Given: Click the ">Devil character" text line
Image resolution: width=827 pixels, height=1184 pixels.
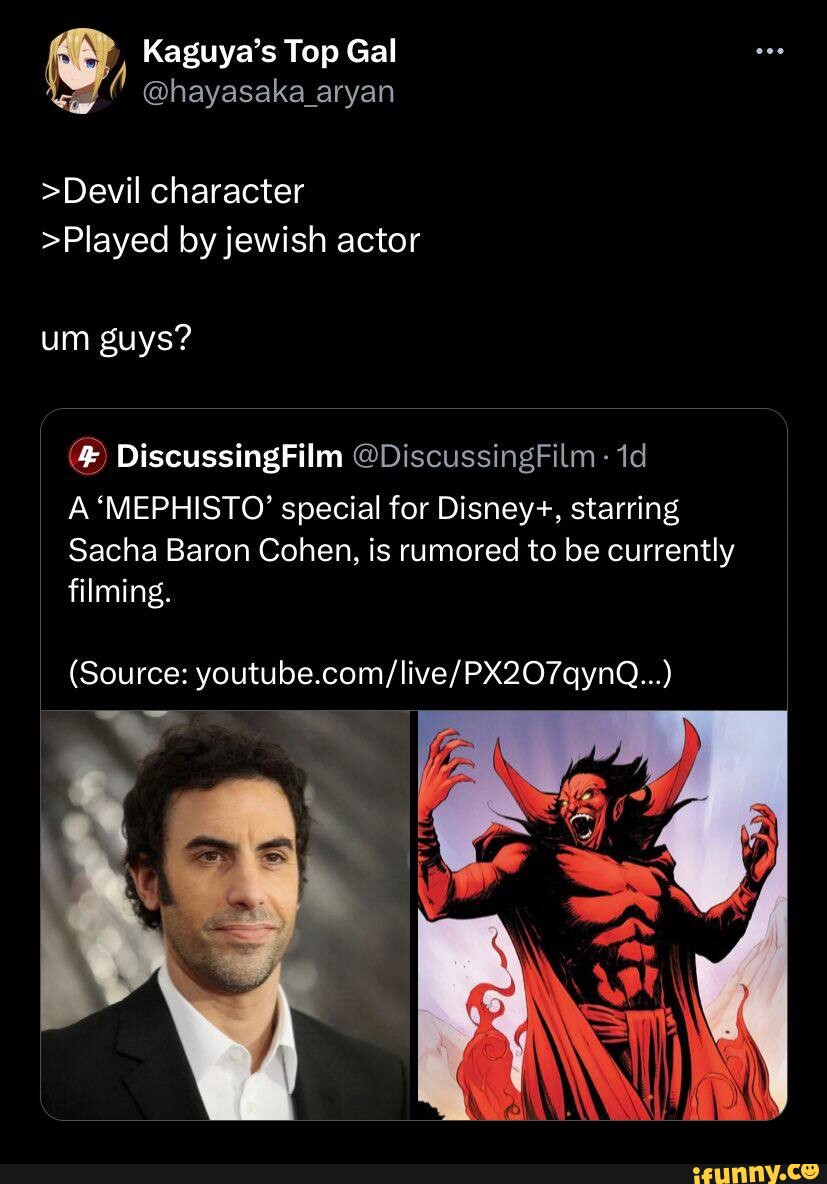Looking at the screenshot, I should click(x=171, y=190).
